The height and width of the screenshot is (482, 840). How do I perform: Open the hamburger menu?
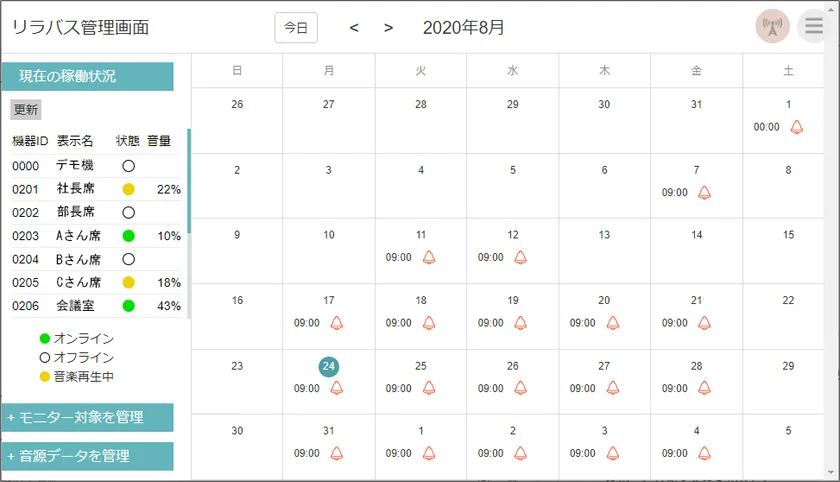pyautogui.click(x=814, y=27)
